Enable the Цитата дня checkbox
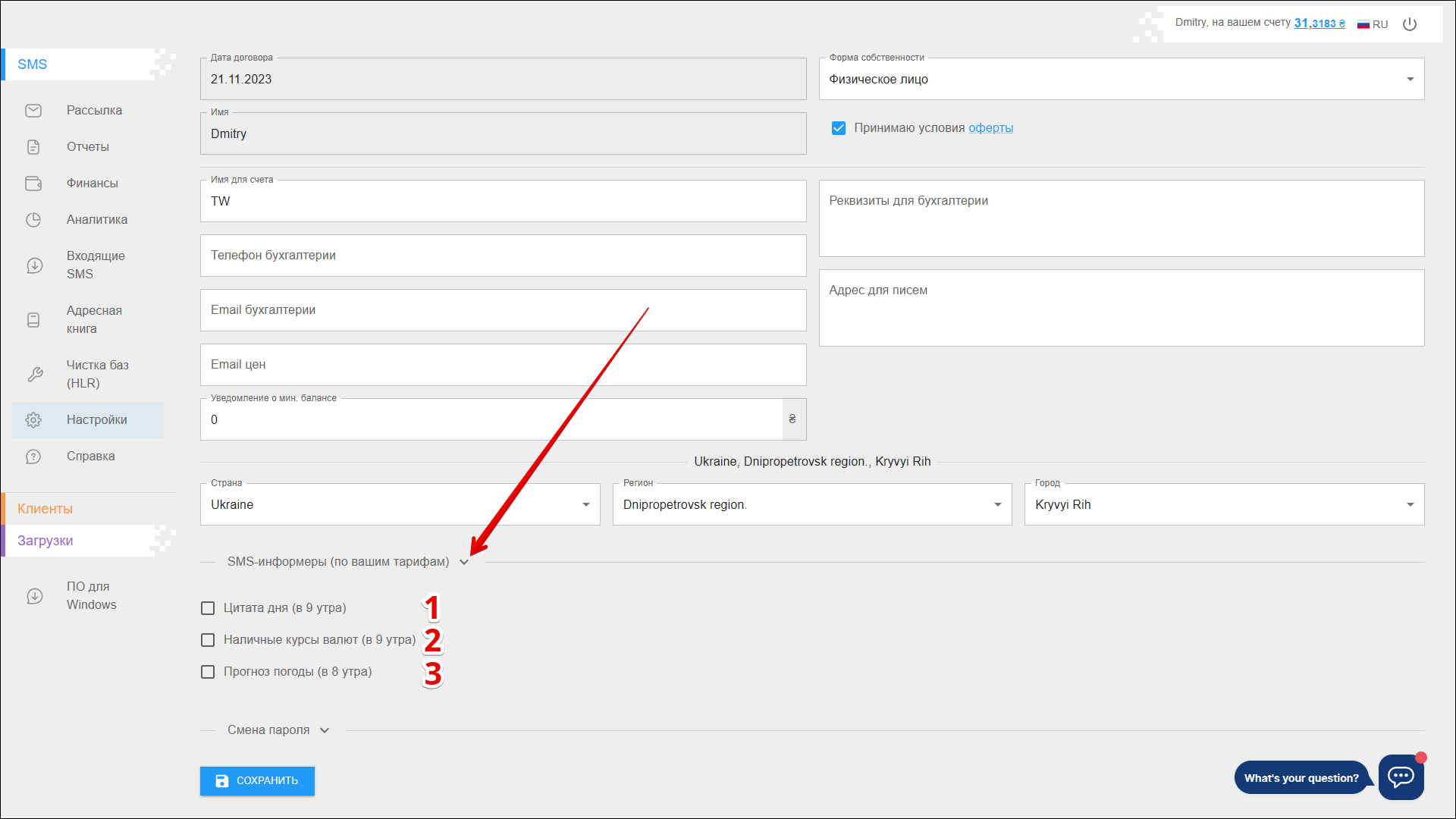Screen dimensions: 1456x819 (208, 608)
